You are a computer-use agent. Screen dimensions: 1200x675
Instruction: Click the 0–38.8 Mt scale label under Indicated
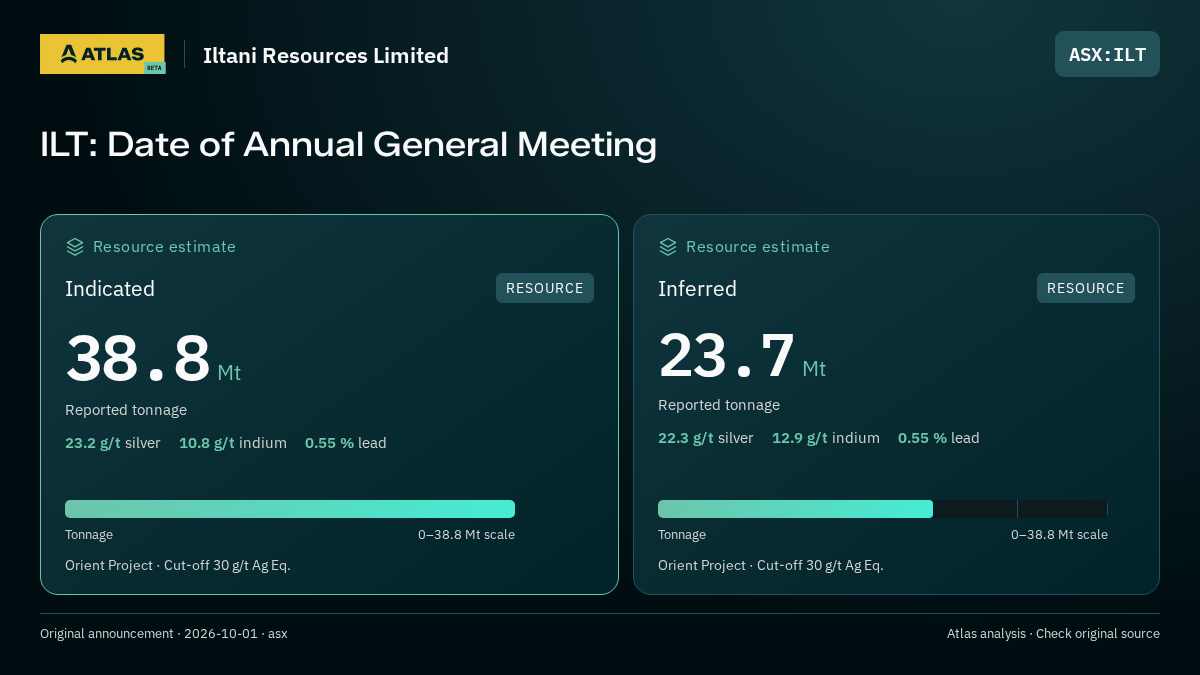(x=466, y=535)
